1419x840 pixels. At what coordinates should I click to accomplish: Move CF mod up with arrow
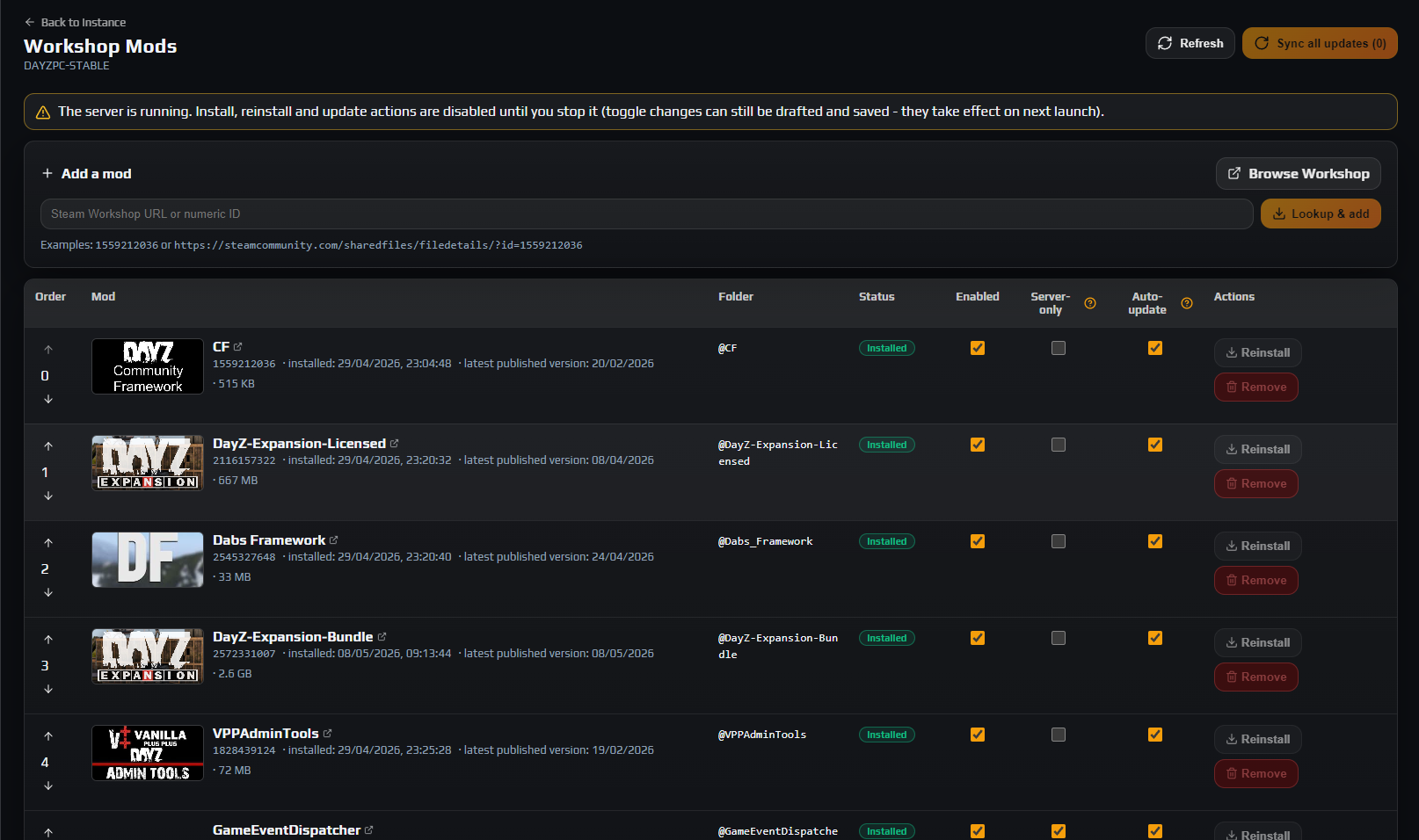click(x=48, y=350)
